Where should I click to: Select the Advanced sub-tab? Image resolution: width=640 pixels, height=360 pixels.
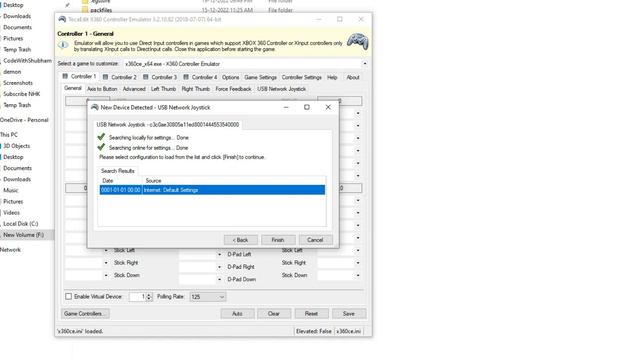[x=134, y=89]
